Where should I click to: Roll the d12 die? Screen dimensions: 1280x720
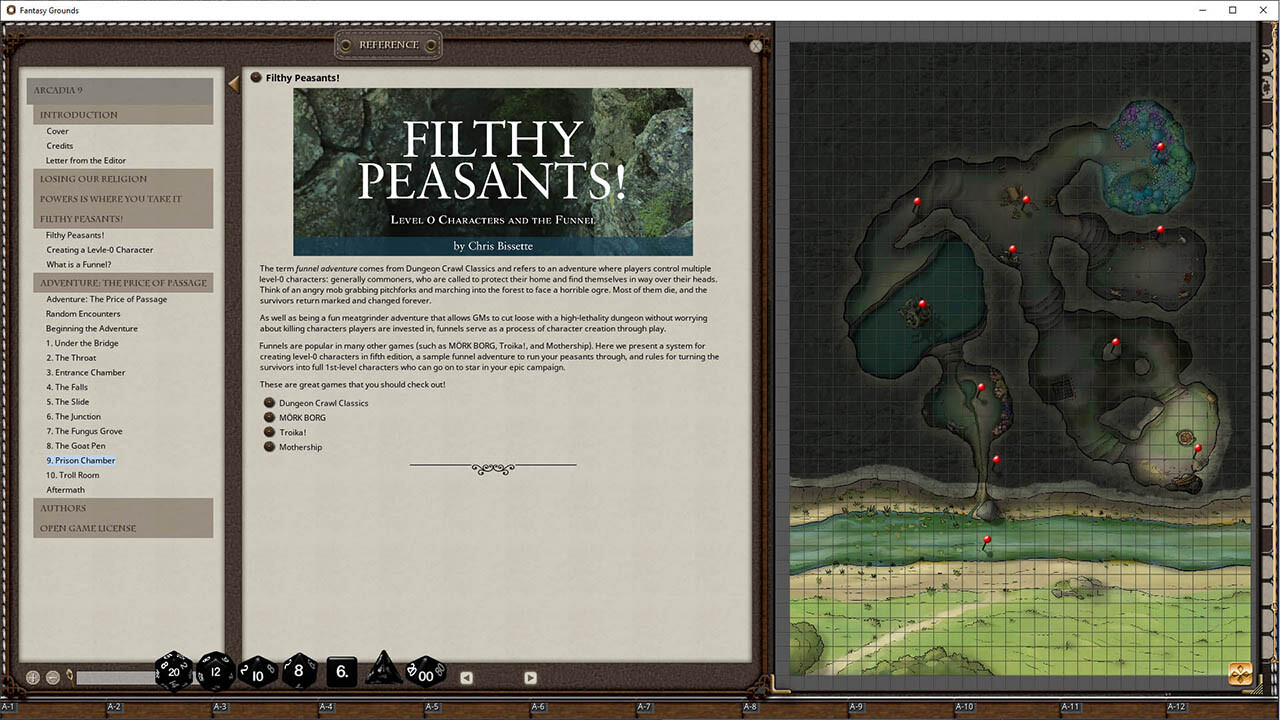click(215, 672)
